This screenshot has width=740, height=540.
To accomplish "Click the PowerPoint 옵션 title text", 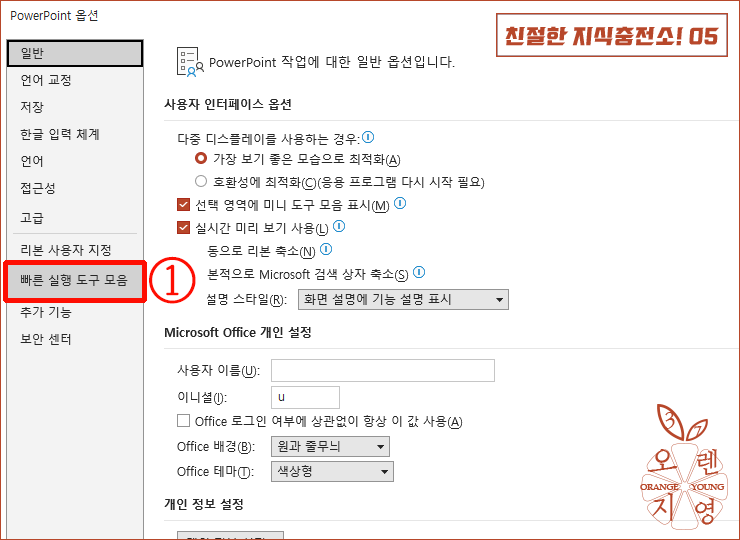I will click(54, 16).
